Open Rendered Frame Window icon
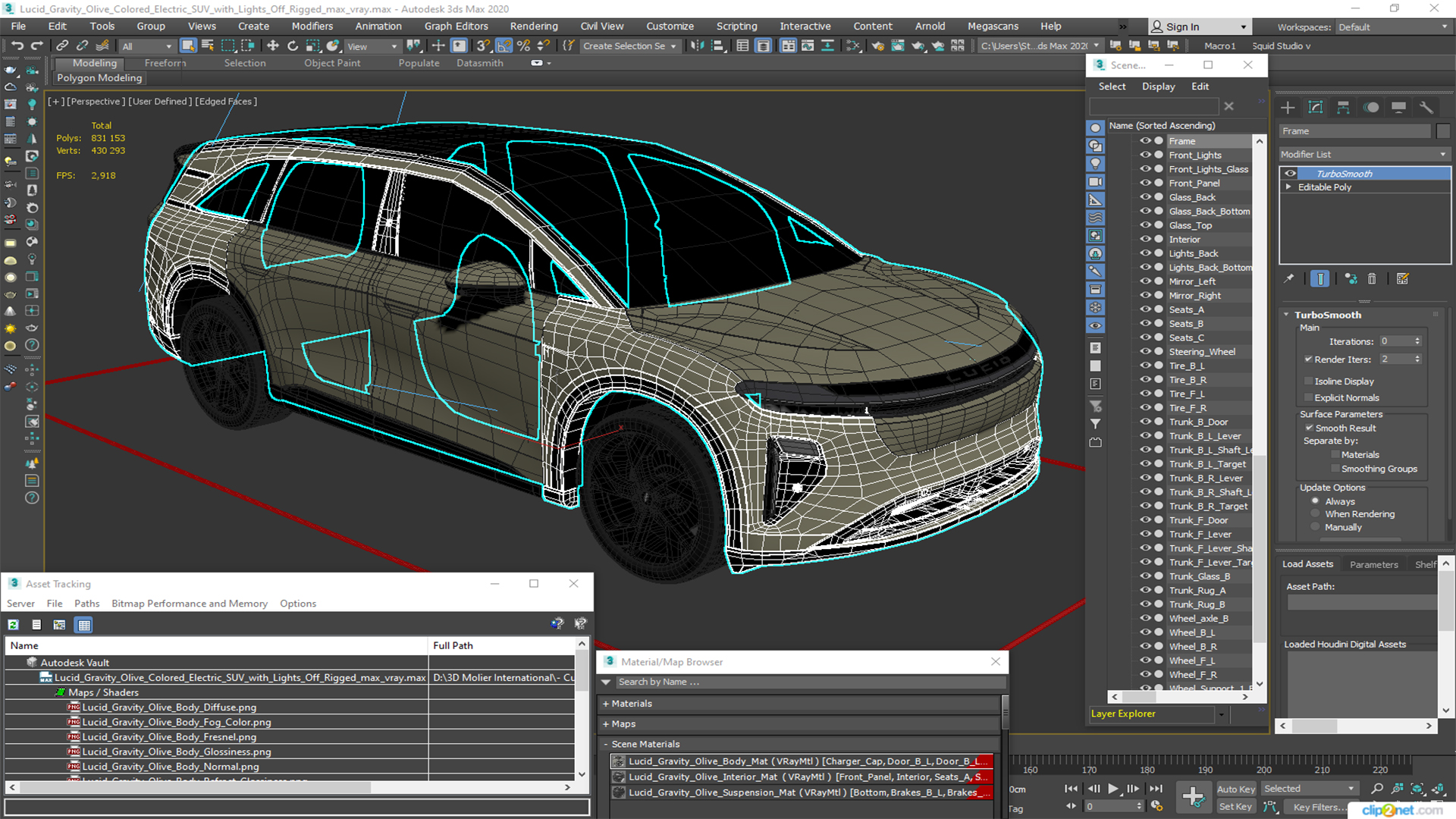Screen dimensions: 1456x819 point(898,46)
